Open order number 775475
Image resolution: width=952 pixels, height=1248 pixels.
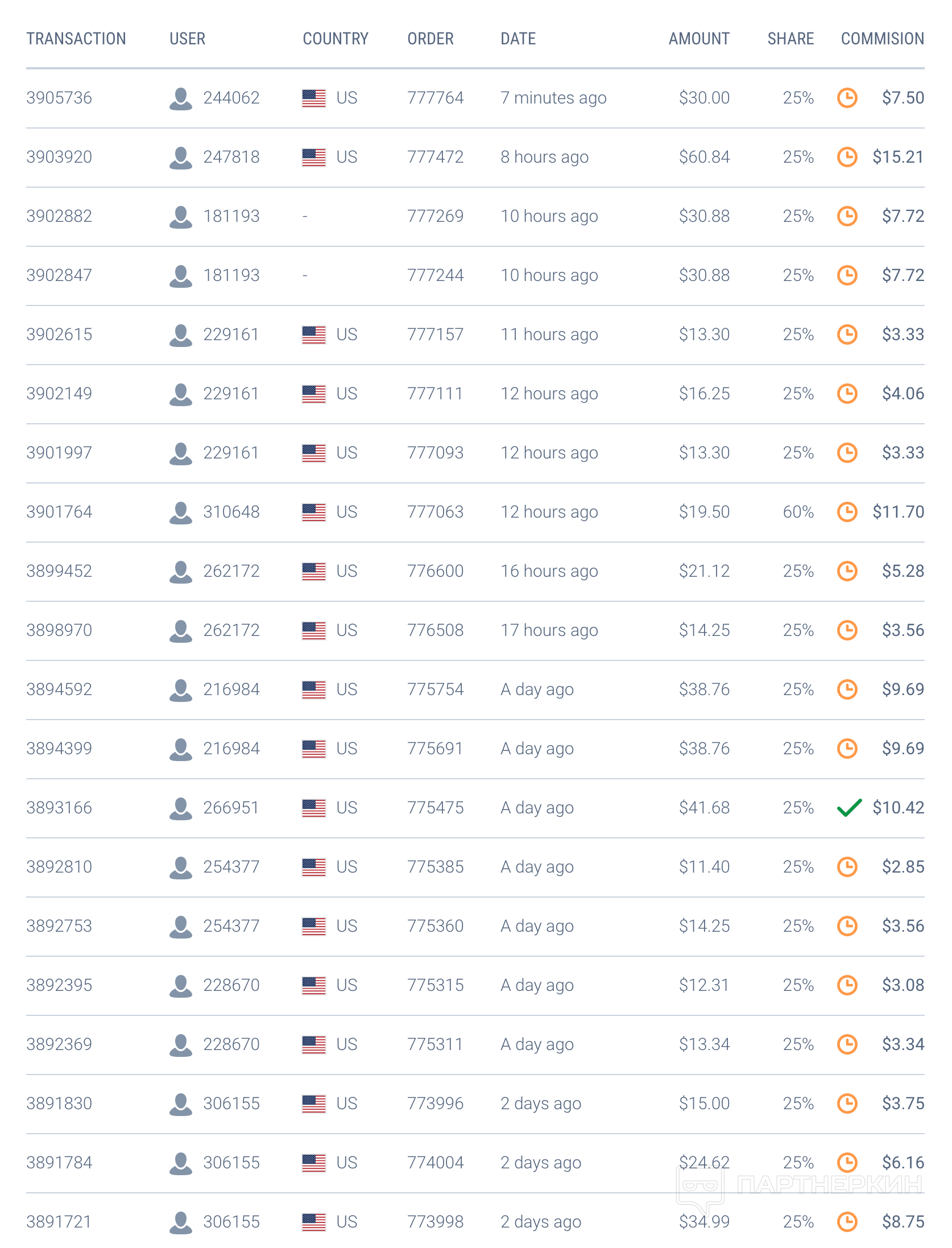tap(436, 808)
